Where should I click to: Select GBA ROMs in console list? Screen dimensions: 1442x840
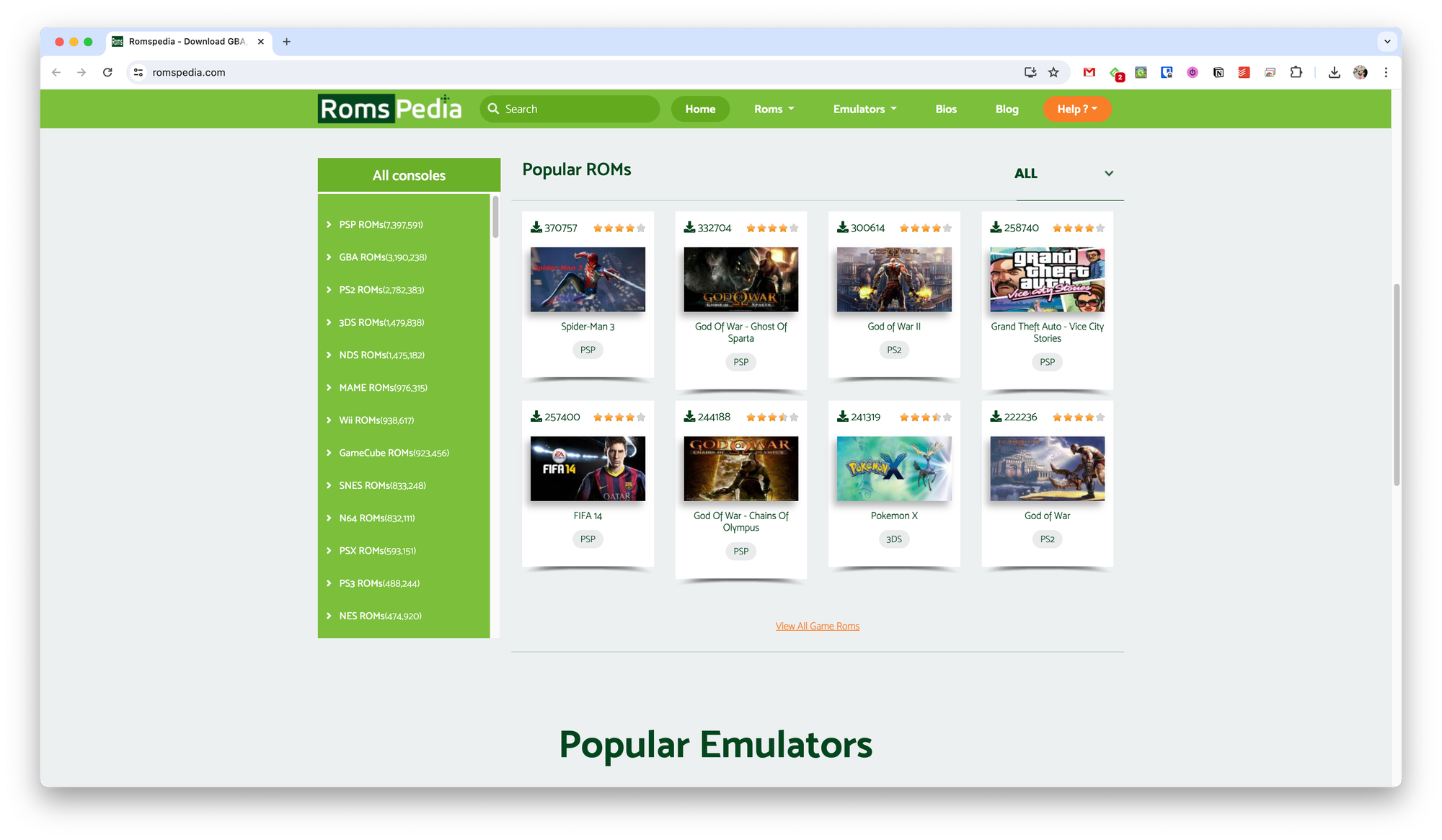[383, 257]
